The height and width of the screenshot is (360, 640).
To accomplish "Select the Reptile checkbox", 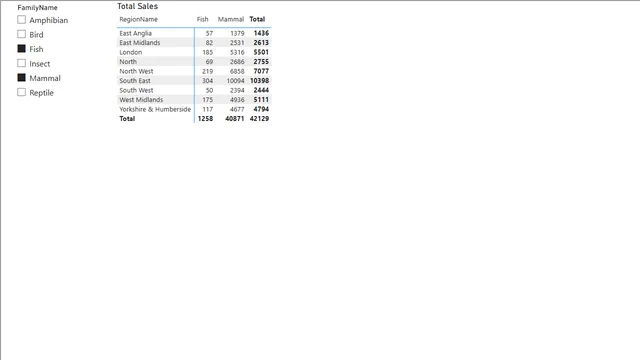I will (x=22, y=92).
